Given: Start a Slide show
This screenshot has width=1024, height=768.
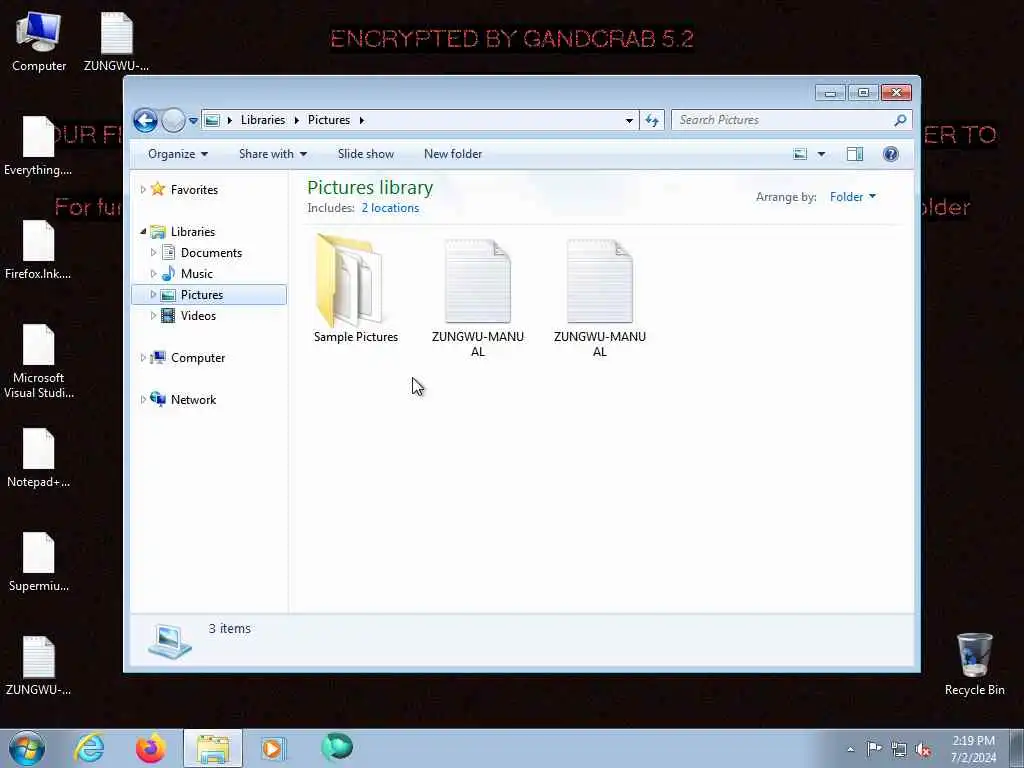Looking at the screenshot, I should point(366,154).
